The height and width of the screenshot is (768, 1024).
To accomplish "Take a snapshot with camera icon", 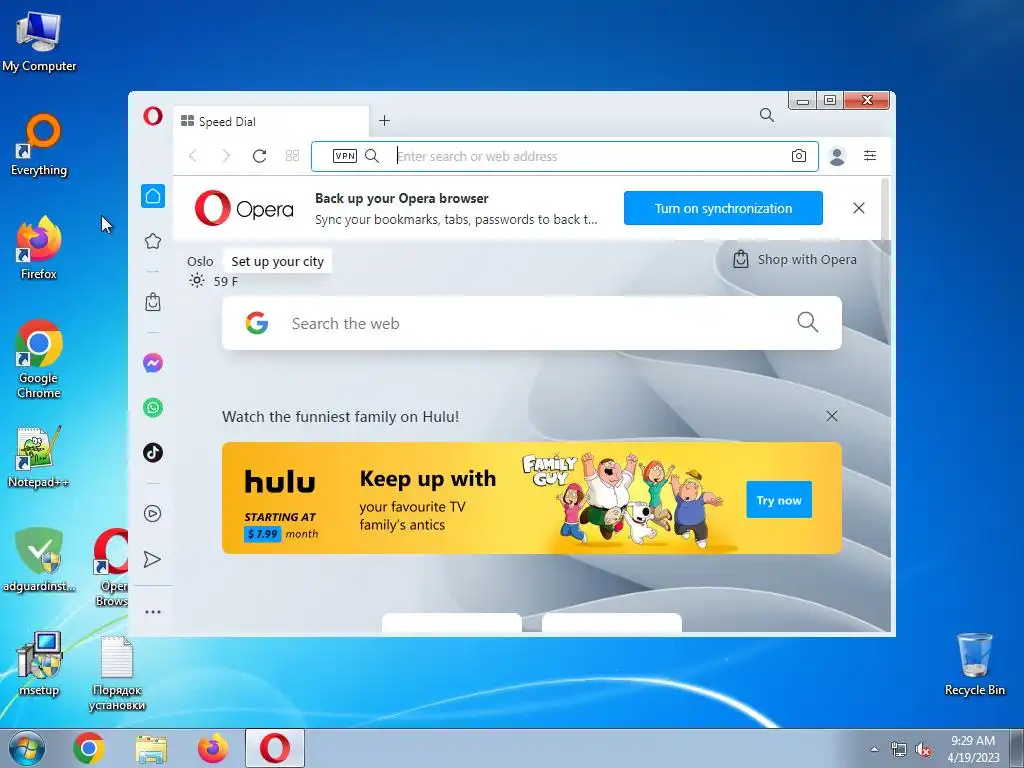I will [799, 156].
